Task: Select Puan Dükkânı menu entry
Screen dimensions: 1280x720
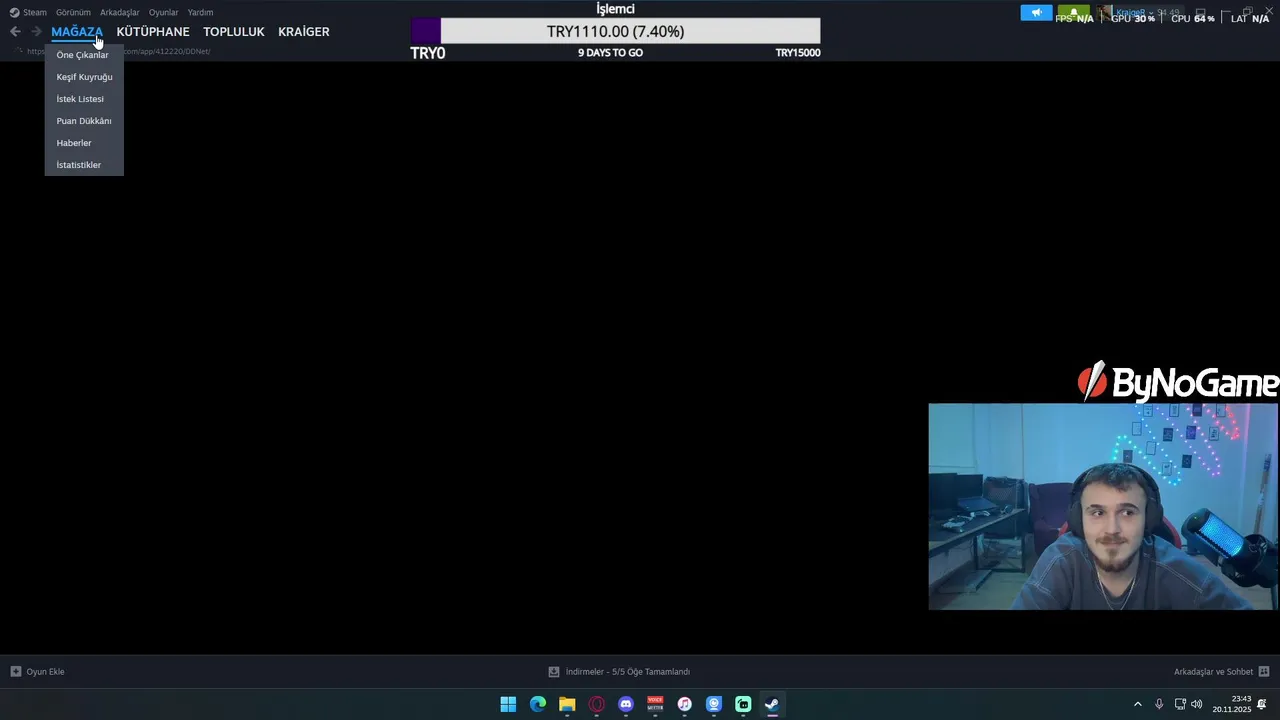Action: coord(84,121)
